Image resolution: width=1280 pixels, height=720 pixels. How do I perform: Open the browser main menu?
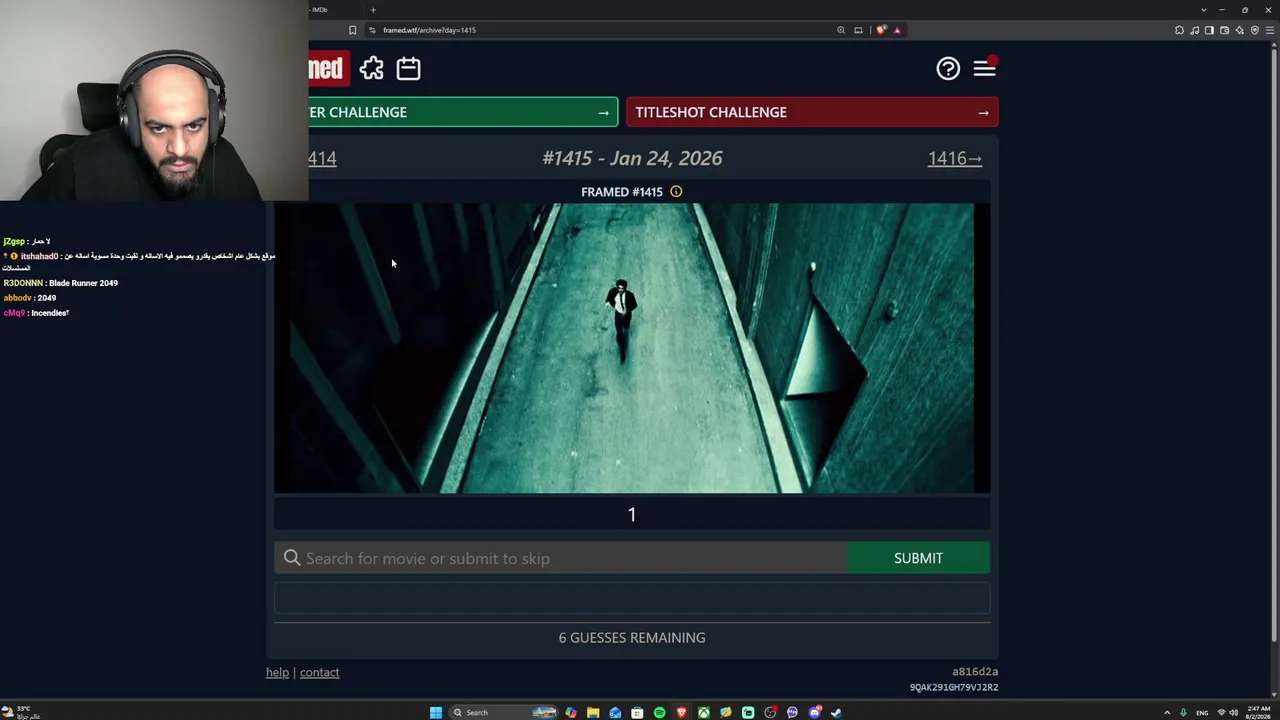pos(1270,30)
